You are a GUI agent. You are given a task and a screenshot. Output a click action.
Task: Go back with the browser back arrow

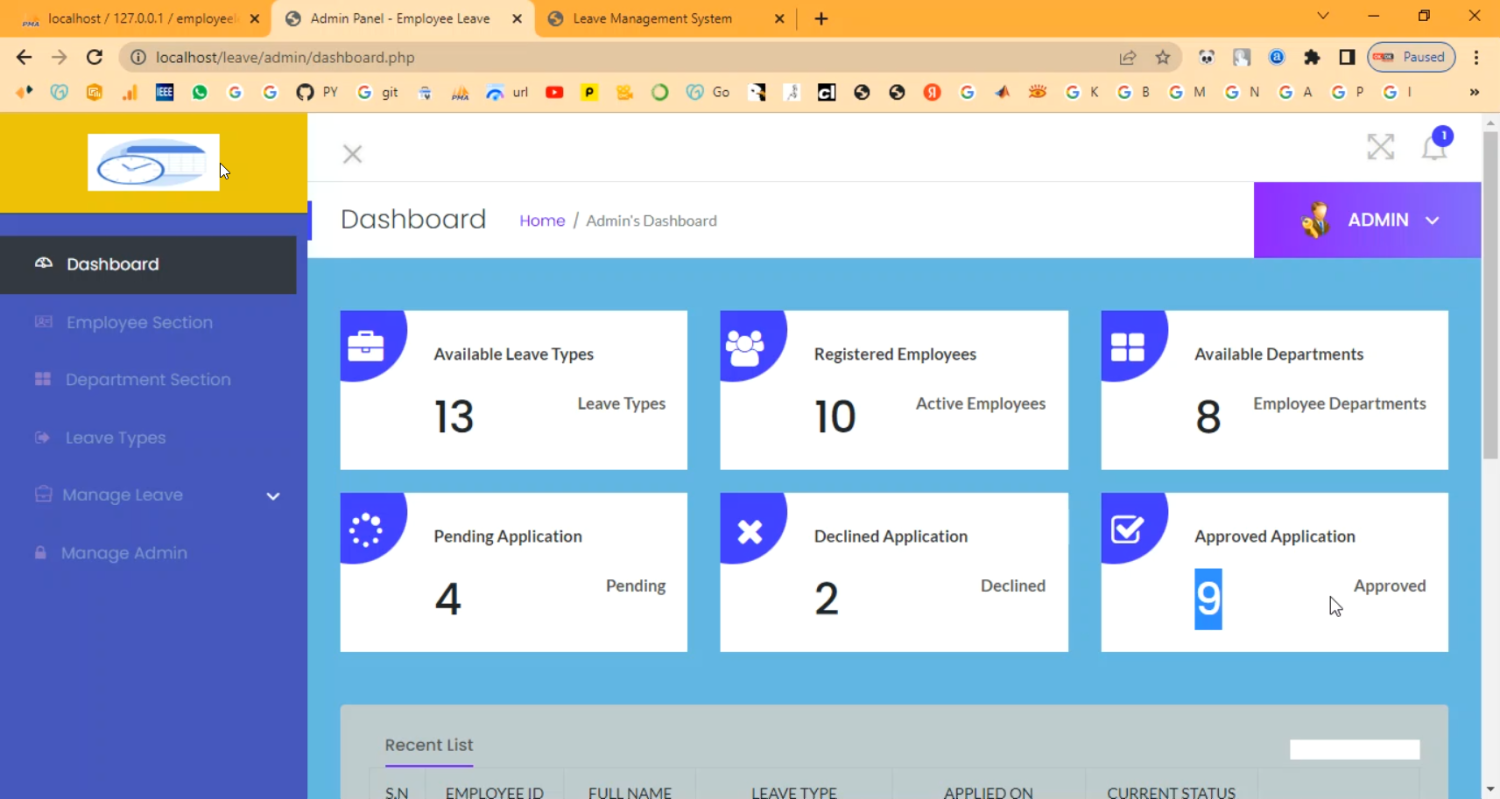pyautogui.click(x=24, y=58)
